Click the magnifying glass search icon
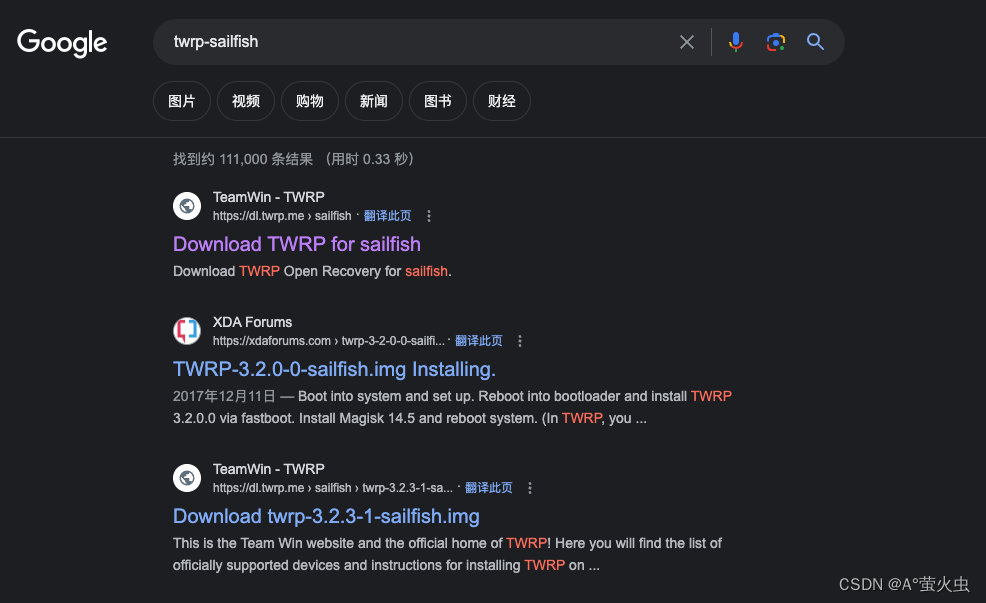986x603 pixels. pos(816,42)
